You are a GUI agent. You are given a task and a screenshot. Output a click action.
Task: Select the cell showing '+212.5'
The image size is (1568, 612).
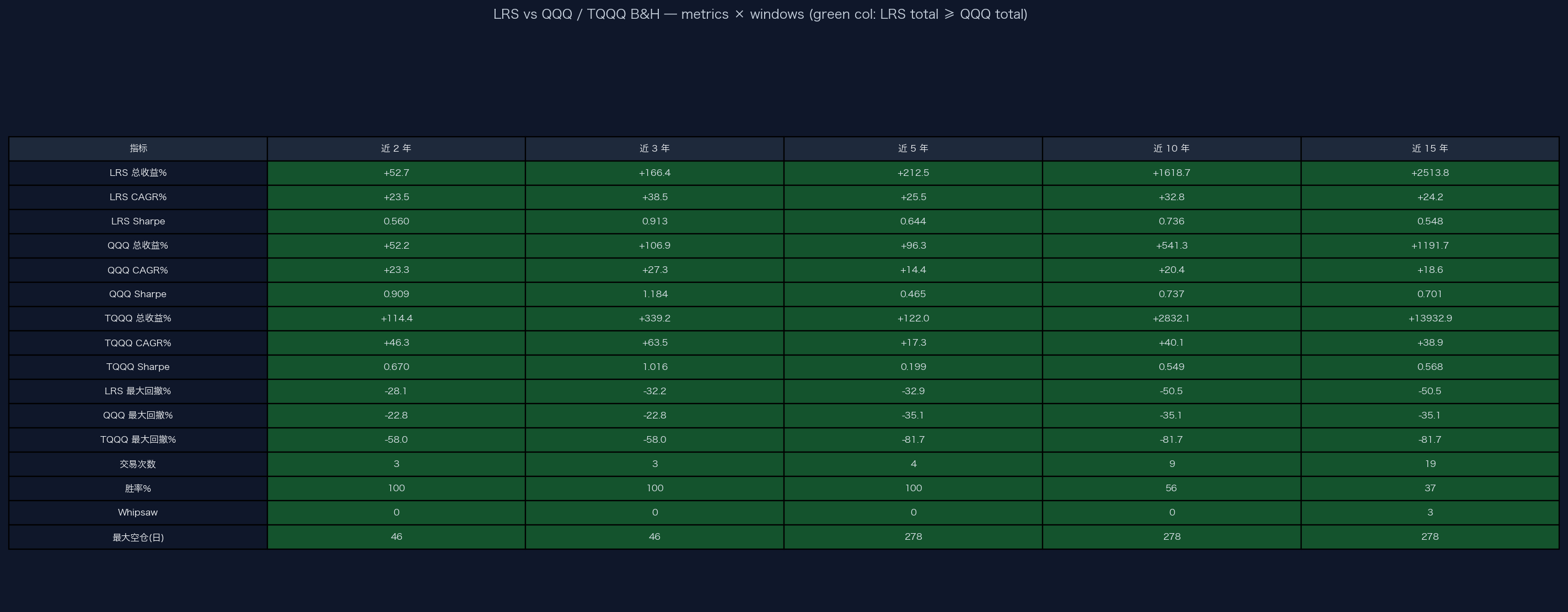913,173
